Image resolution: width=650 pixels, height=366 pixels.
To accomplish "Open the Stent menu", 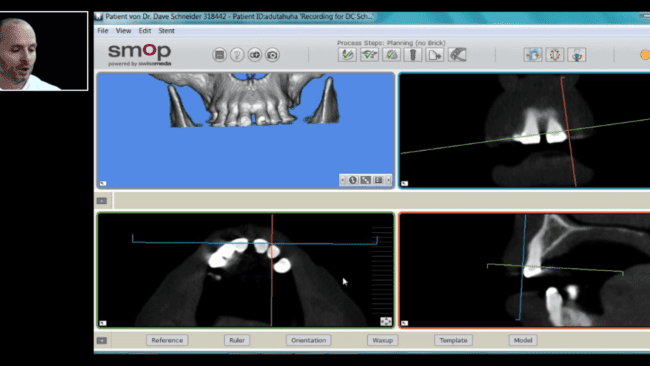I will tap(166, 31).
